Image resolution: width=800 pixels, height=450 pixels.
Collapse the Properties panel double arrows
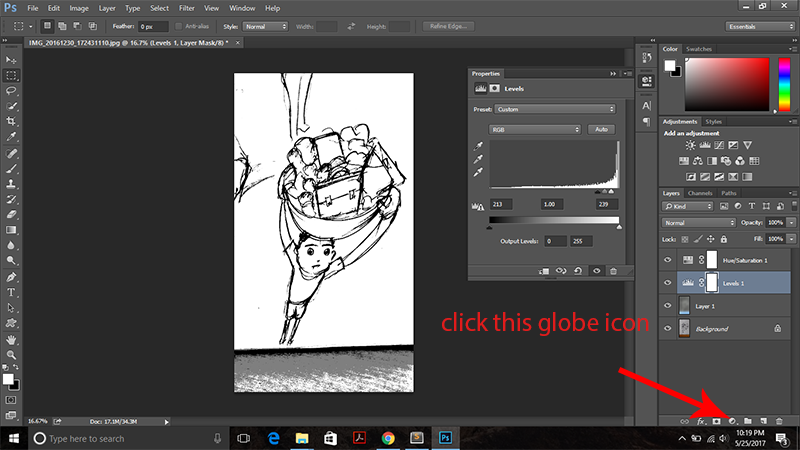(613, 73)
